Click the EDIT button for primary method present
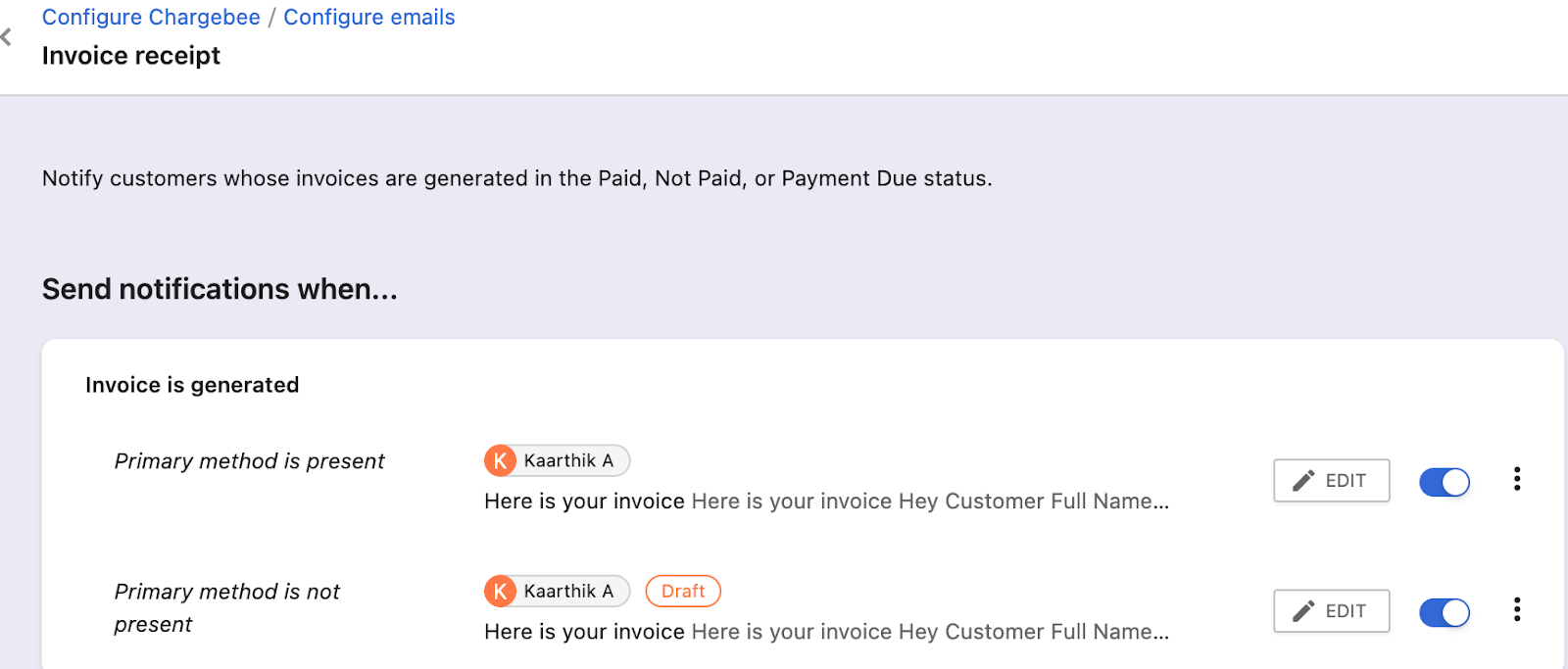Screen dimensions: 1568x669 (x=1331, y=480)
